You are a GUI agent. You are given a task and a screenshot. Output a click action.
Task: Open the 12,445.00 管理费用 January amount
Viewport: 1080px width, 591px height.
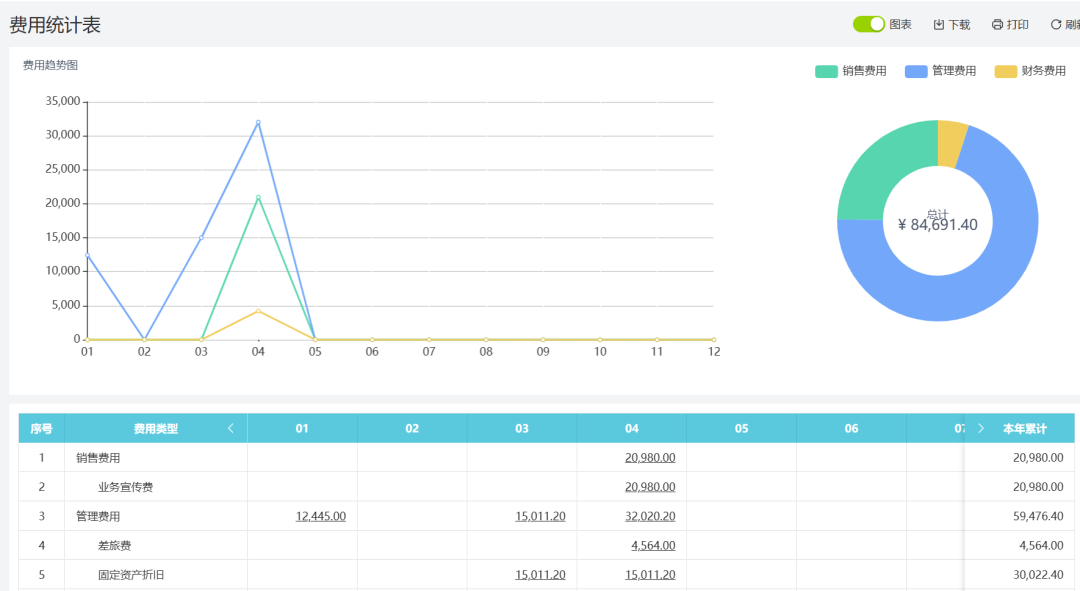pos(320,516)
